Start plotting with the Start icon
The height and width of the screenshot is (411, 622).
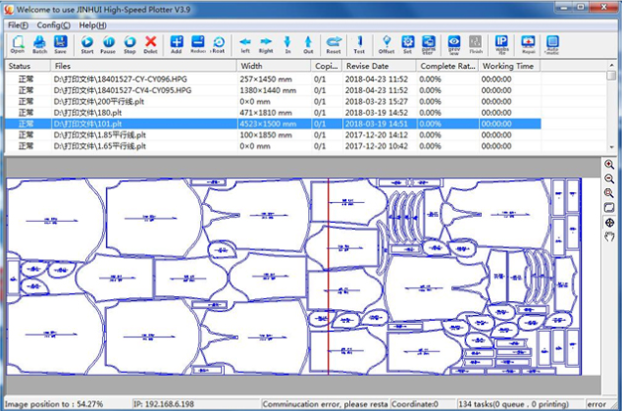pyautogui.click(x=87, y=44)
